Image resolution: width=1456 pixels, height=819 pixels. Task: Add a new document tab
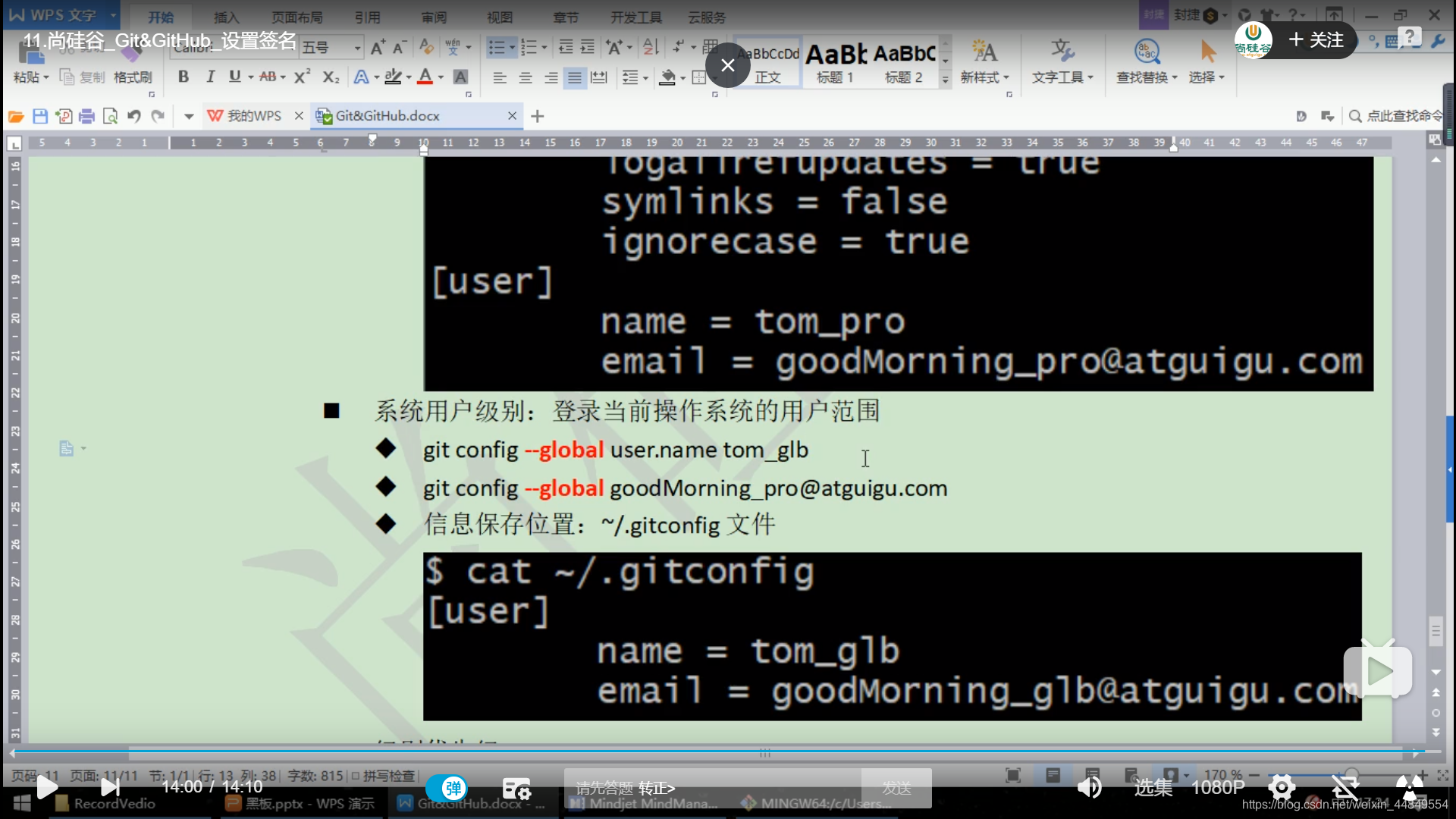[538, 116]
